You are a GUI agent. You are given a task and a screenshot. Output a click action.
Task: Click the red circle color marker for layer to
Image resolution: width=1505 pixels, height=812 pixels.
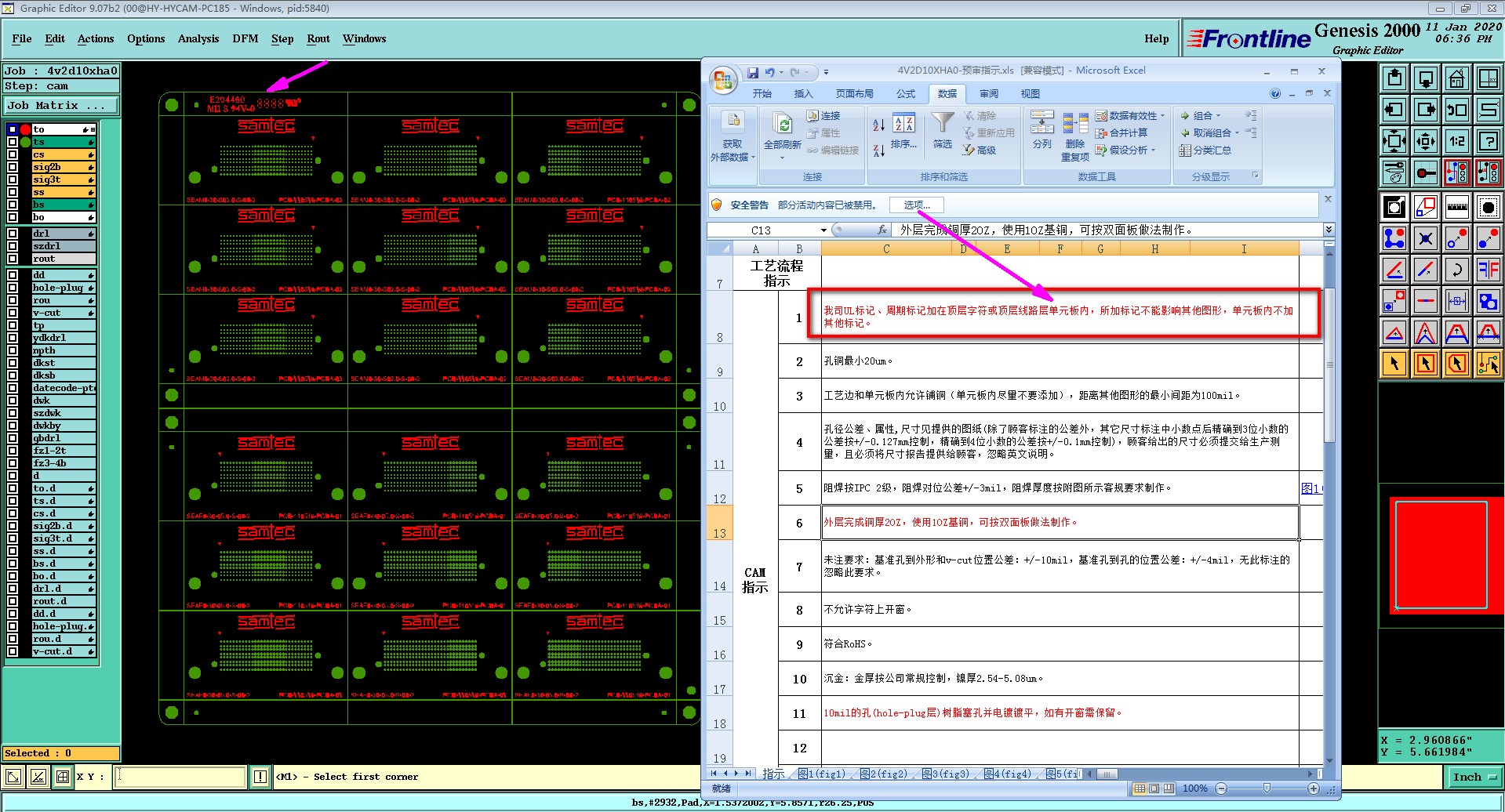pyautogui.click(x=26, y=129)
